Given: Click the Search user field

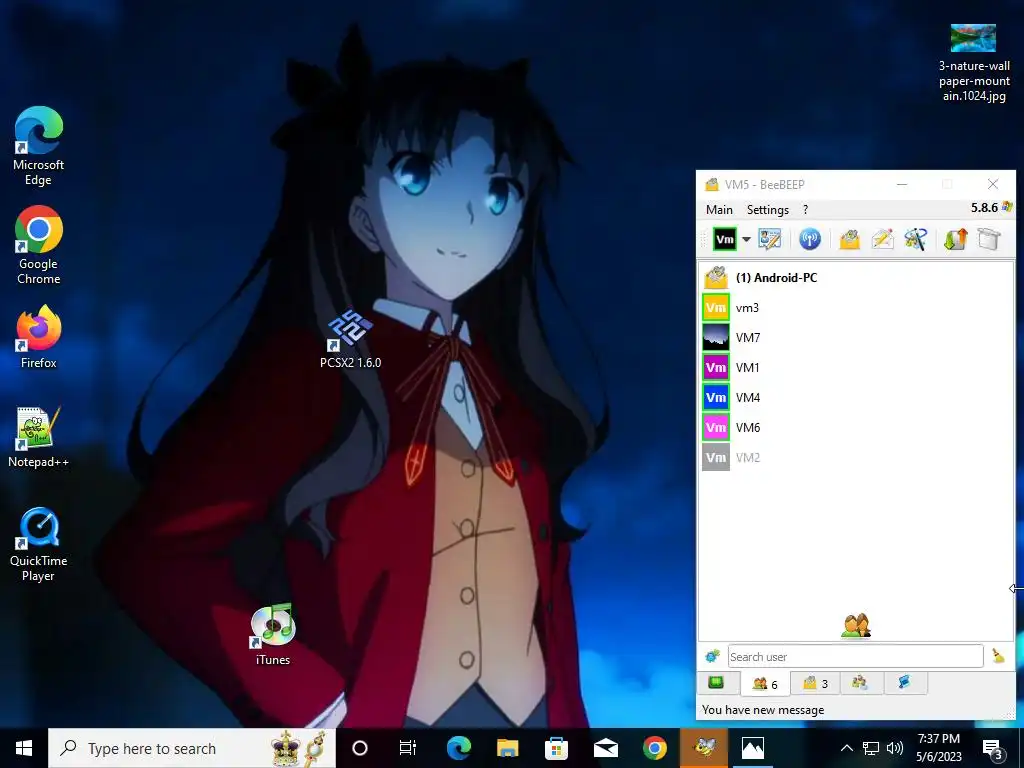Looking at the screenshot, I should click(855, 656).
